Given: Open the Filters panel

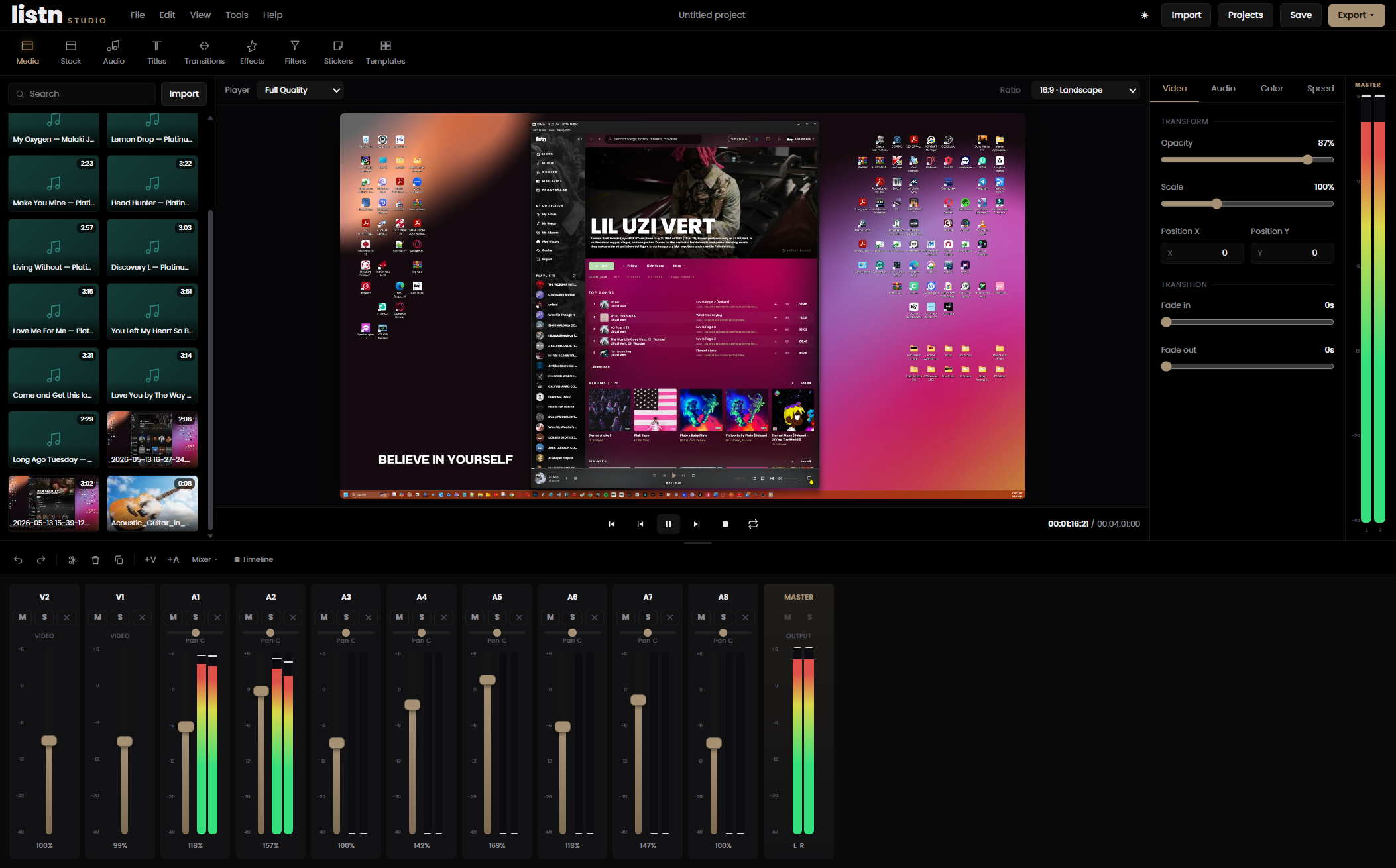Looking at the screenshot, I should (x=295, y=52).
